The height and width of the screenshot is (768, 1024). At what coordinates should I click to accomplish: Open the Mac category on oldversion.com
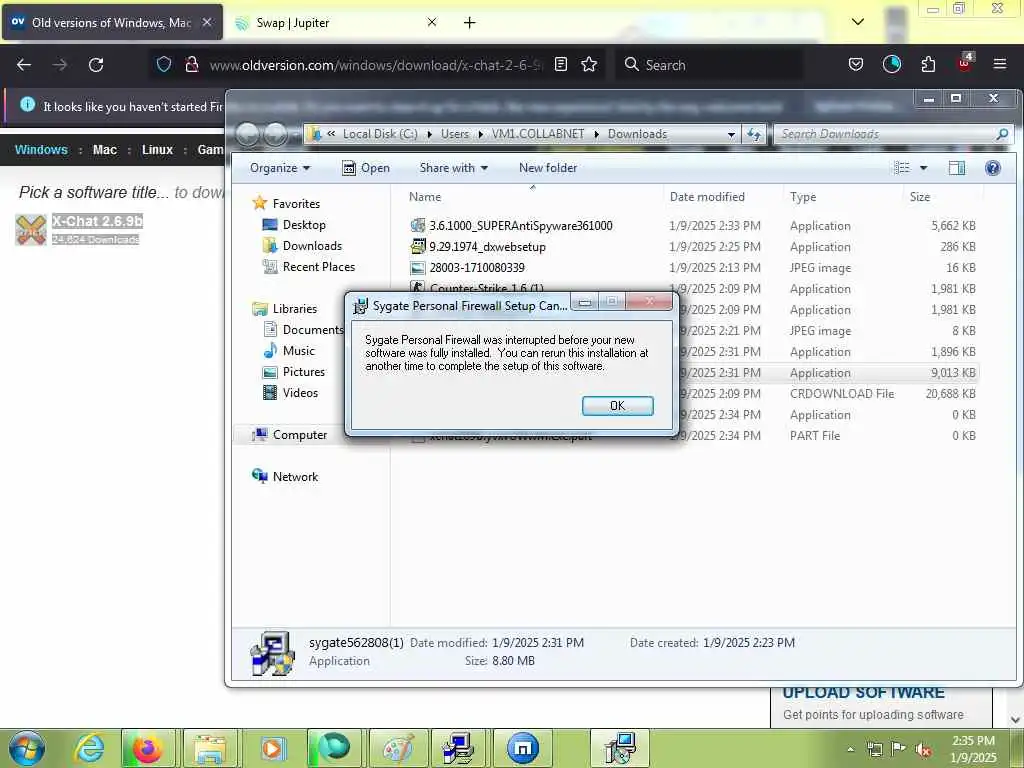[x=104, y=150]
